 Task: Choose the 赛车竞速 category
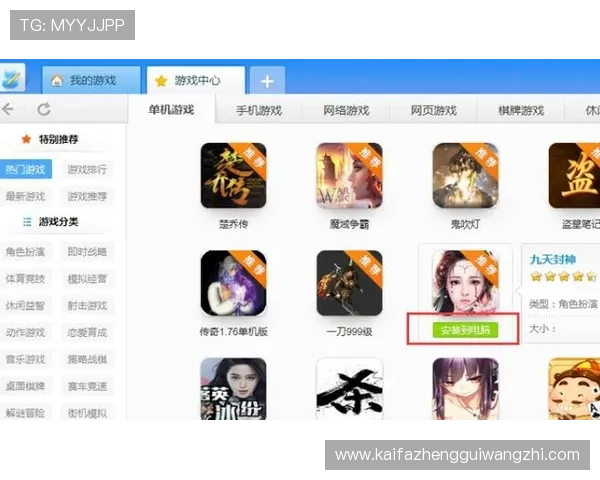(x=87, y=386)
